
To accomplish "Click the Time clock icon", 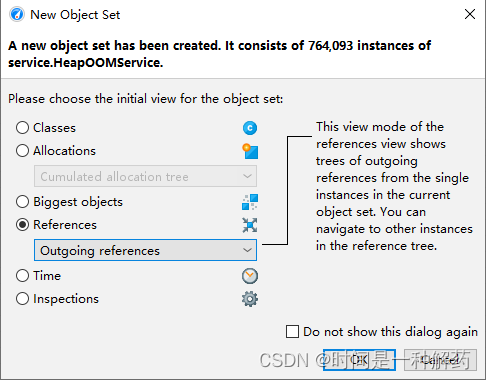I will pos(250,276).
